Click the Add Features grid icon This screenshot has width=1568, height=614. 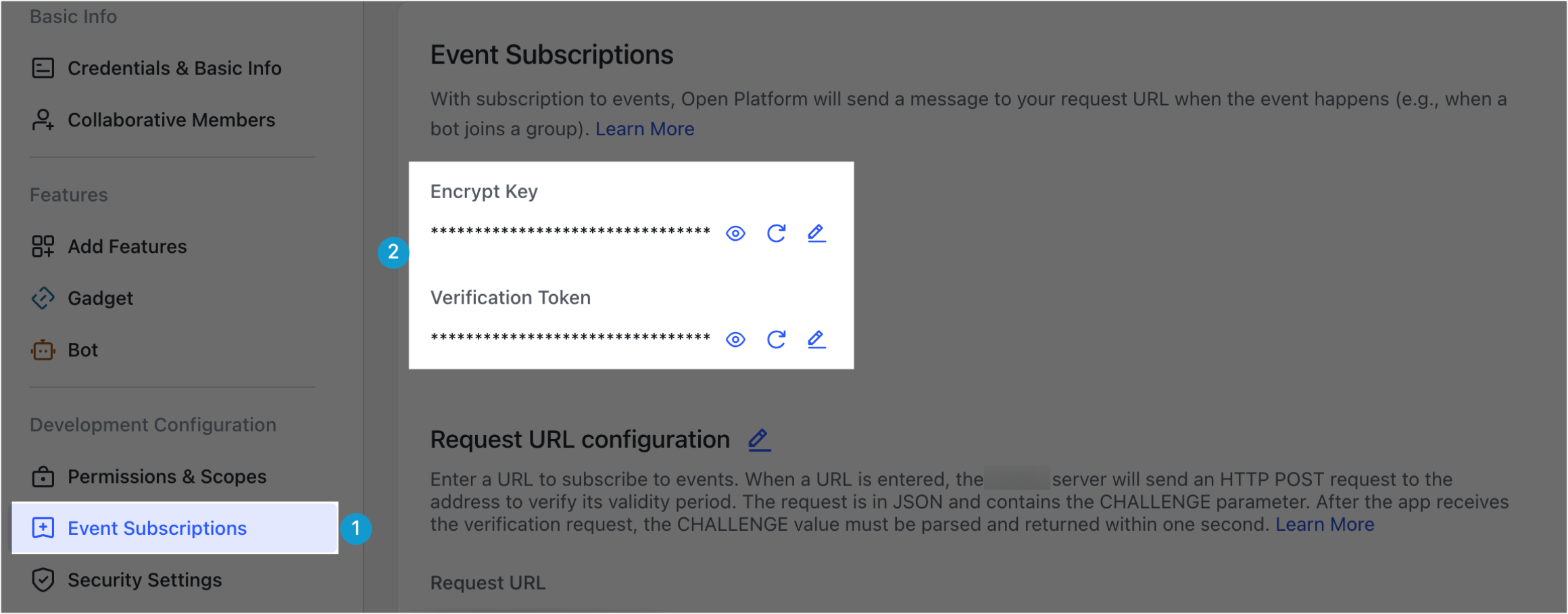tap(43, 247)
